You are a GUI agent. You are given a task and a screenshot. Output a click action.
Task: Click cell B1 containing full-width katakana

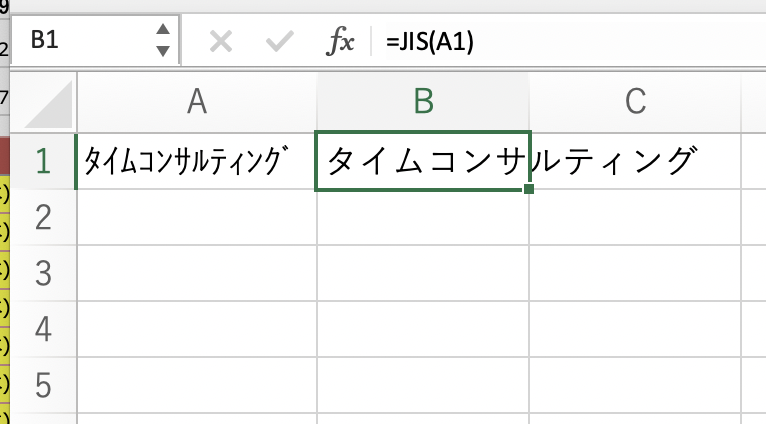(x=423, y=160)
